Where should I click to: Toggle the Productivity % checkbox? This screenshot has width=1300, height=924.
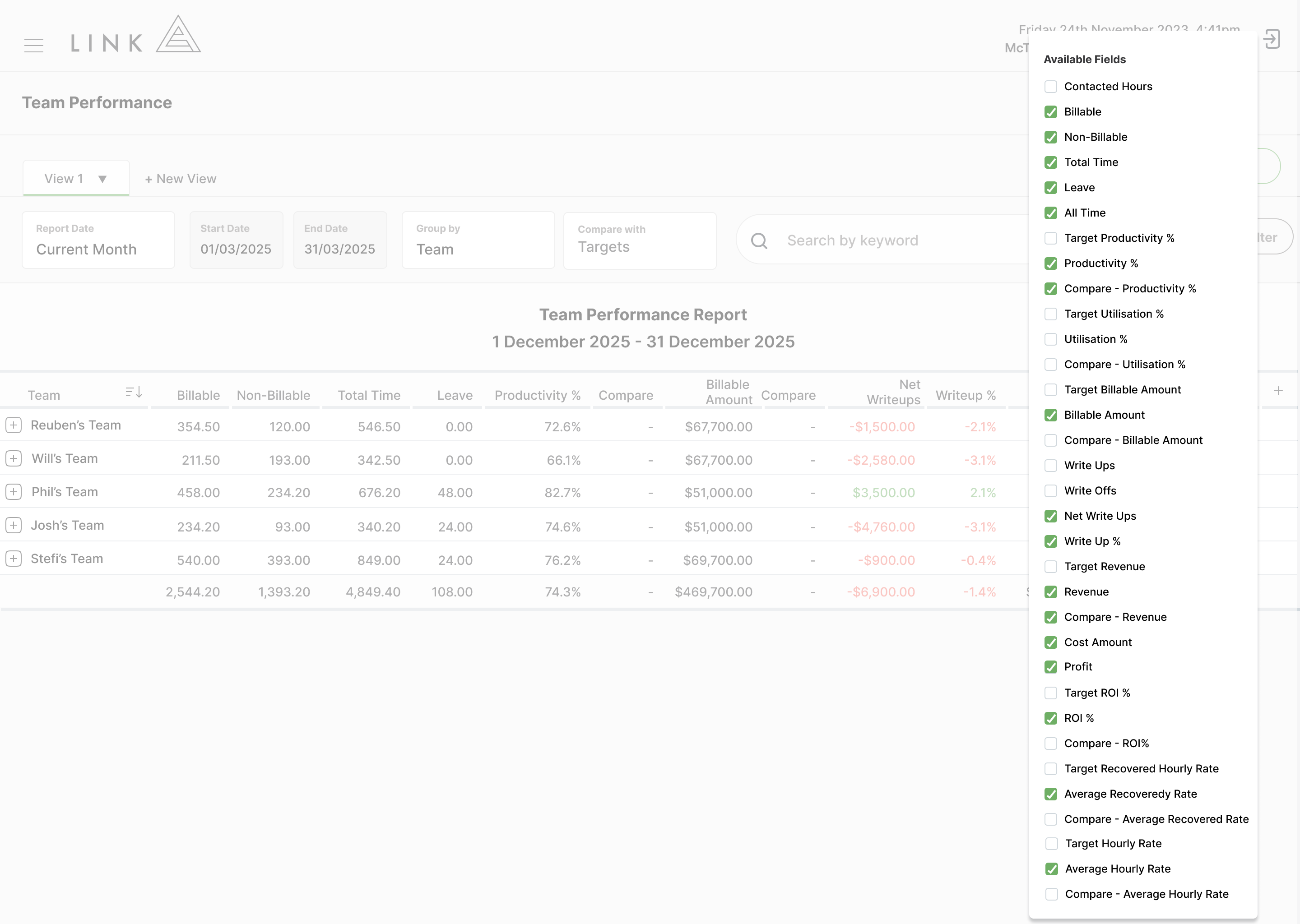[1051, 263]
